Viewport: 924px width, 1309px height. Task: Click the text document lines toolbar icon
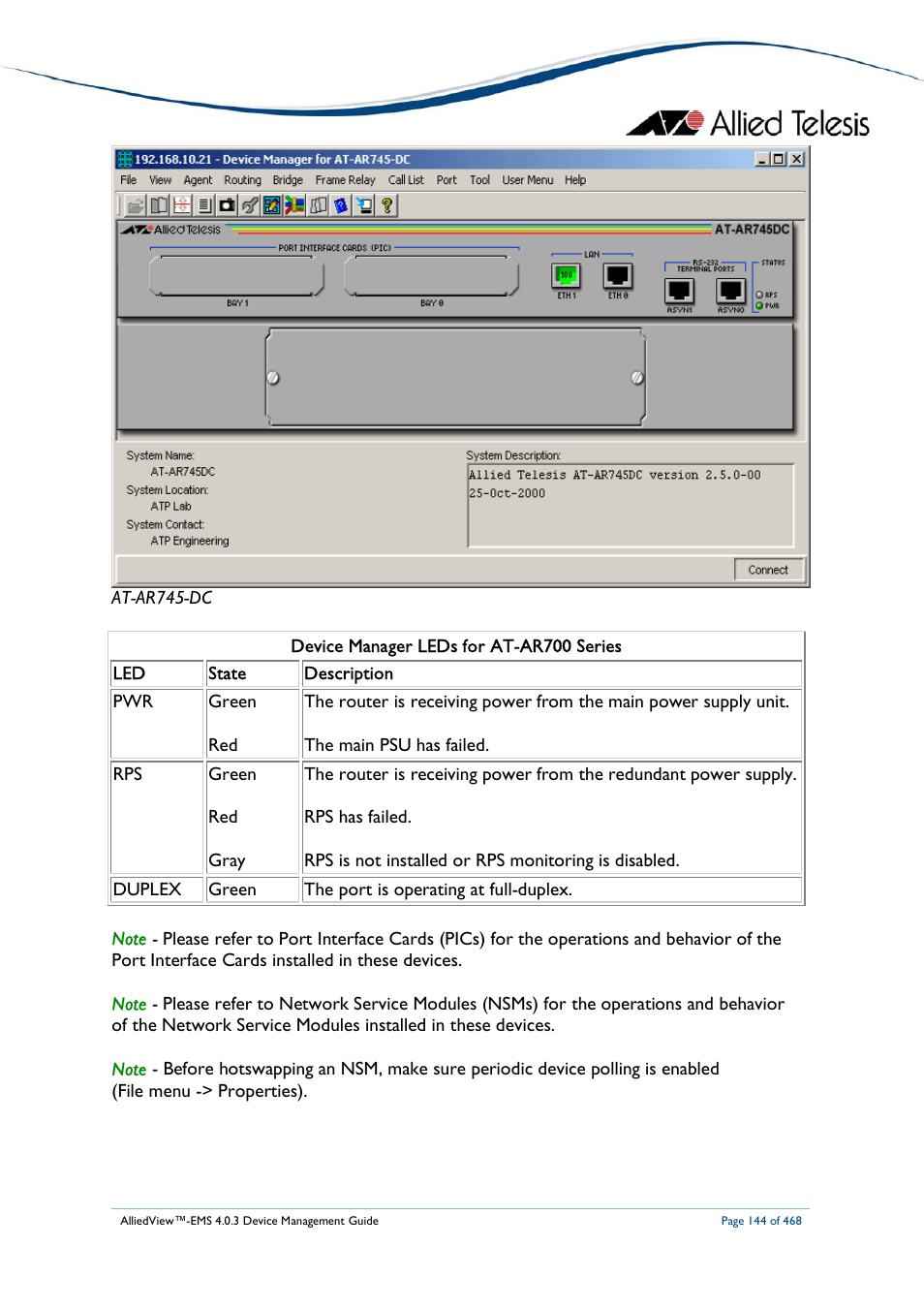coord(204,205)
